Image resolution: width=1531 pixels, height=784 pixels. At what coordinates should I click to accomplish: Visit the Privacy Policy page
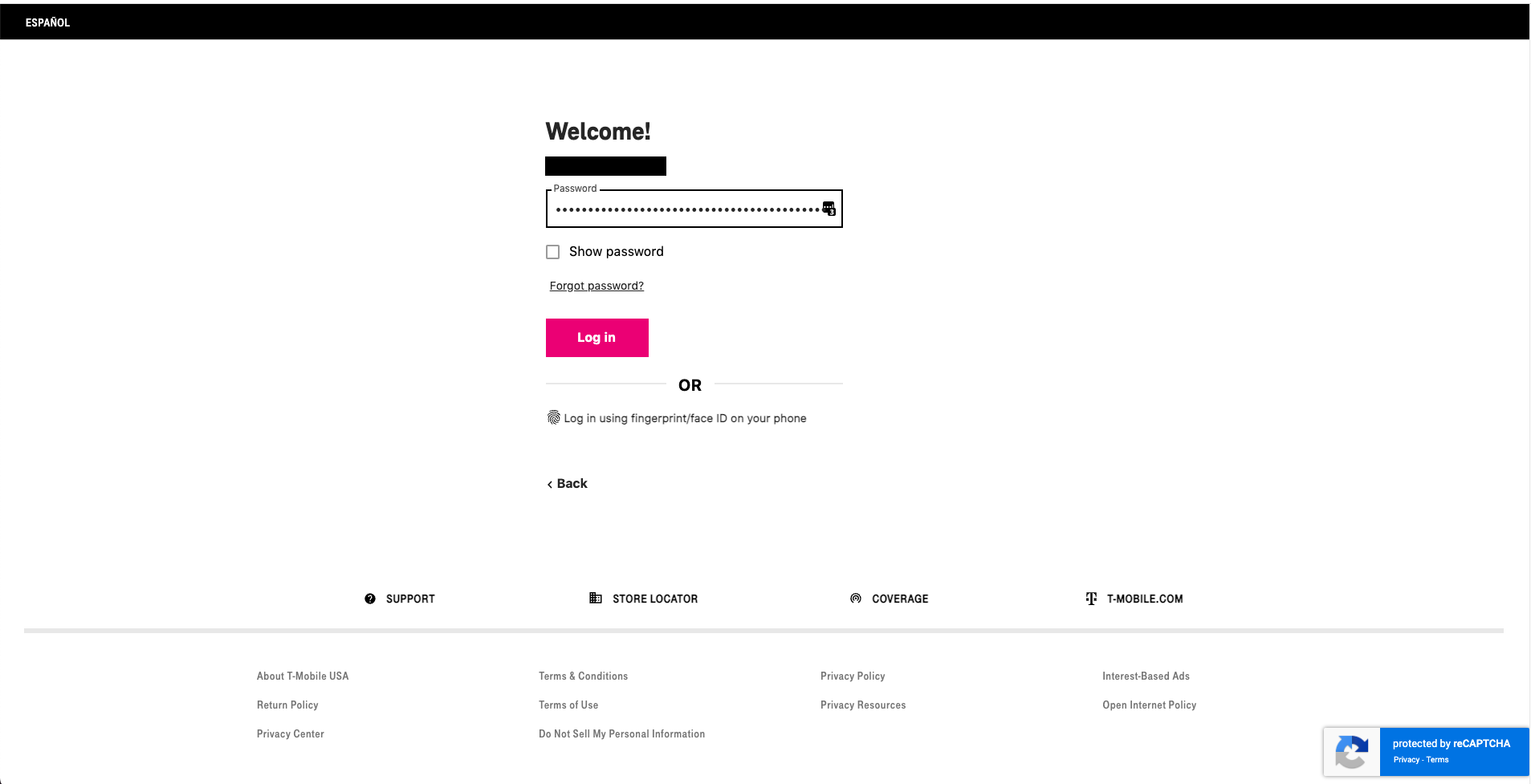click(x=853, y=676)
